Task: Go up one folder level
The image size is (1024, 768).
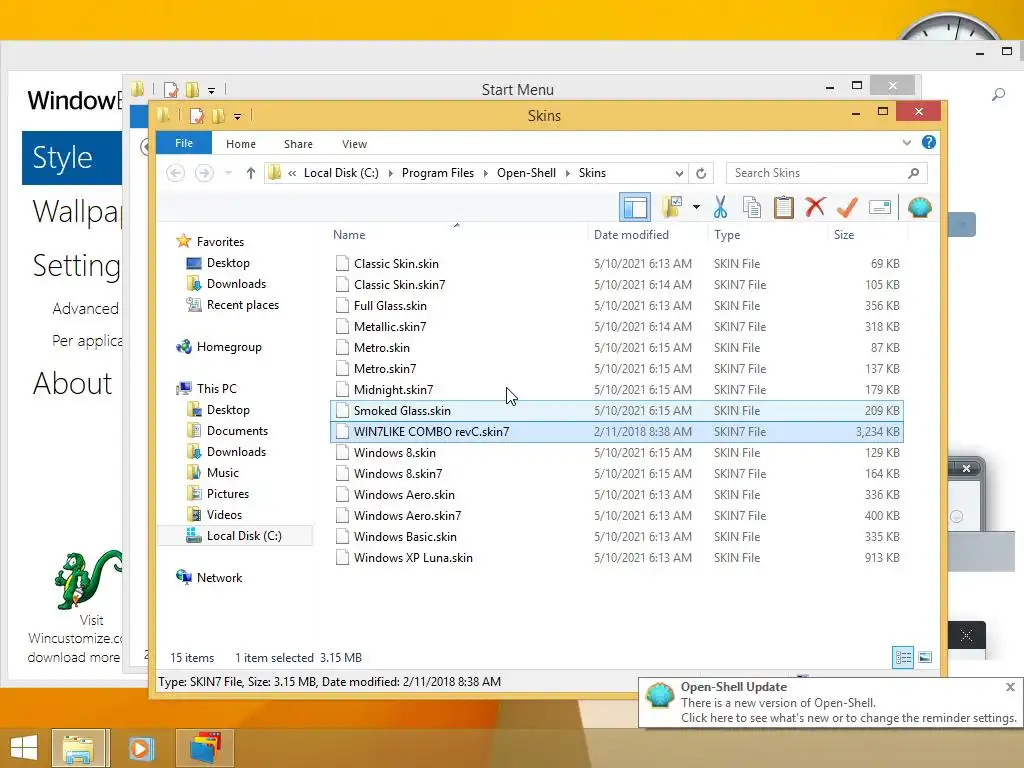Action: point(251,173)
